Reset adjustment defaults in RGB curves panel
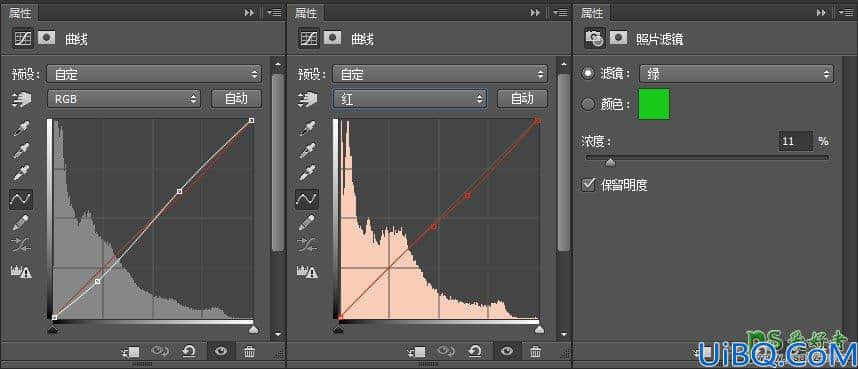 point(189,351)
